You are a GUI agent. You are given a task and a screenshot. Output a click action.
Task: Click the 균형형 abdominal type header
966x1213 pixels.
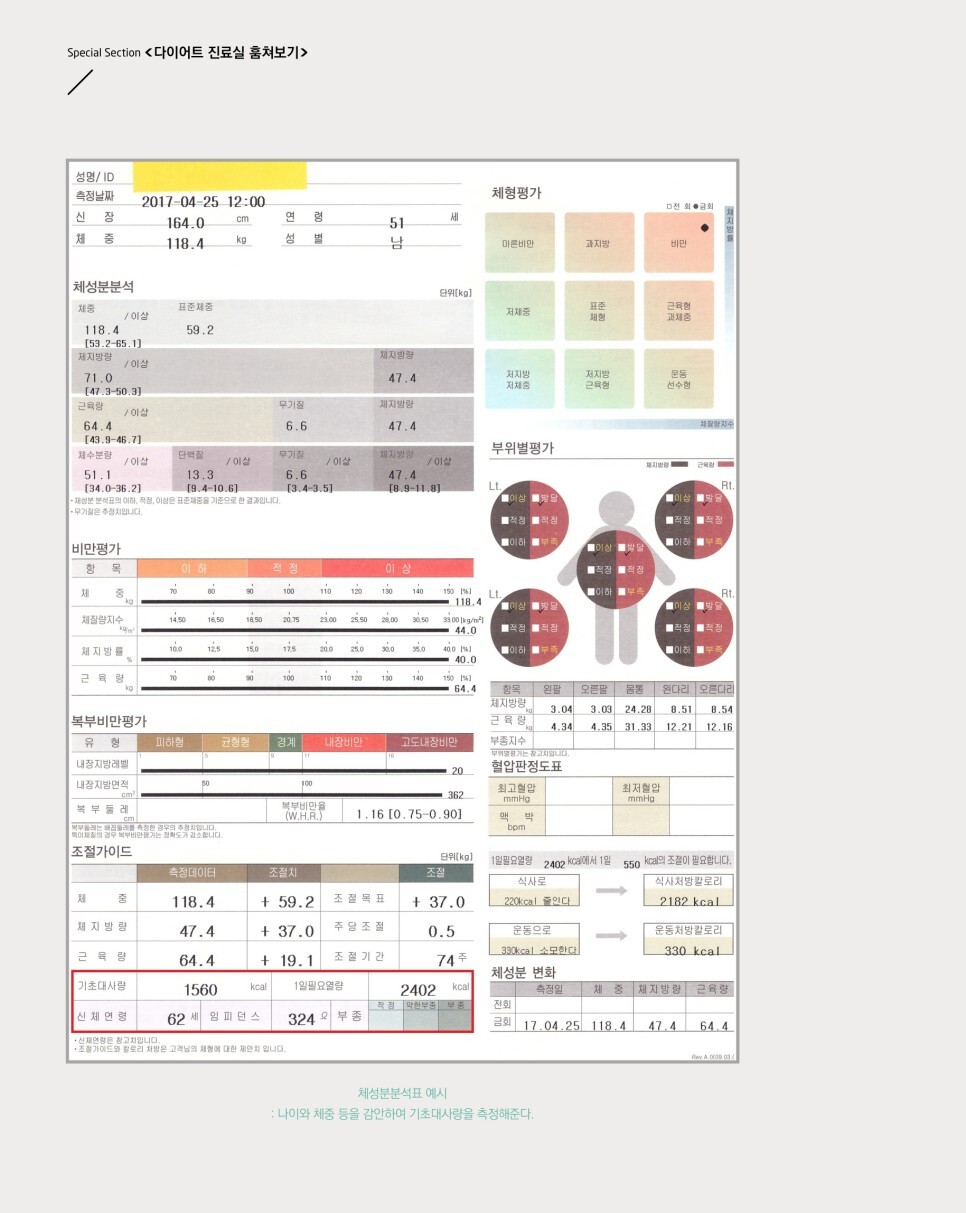236,743
